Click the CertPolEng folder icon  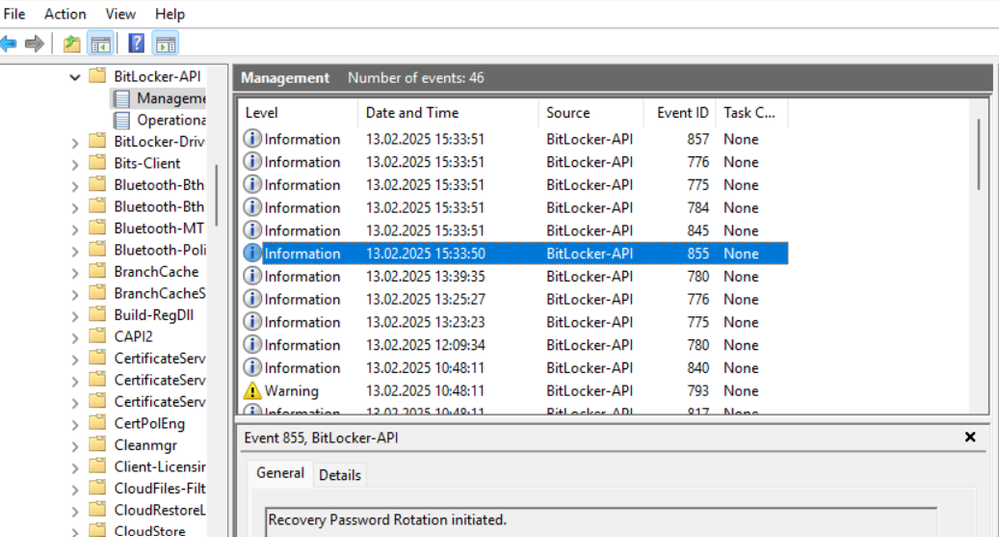tap(97, 422)
